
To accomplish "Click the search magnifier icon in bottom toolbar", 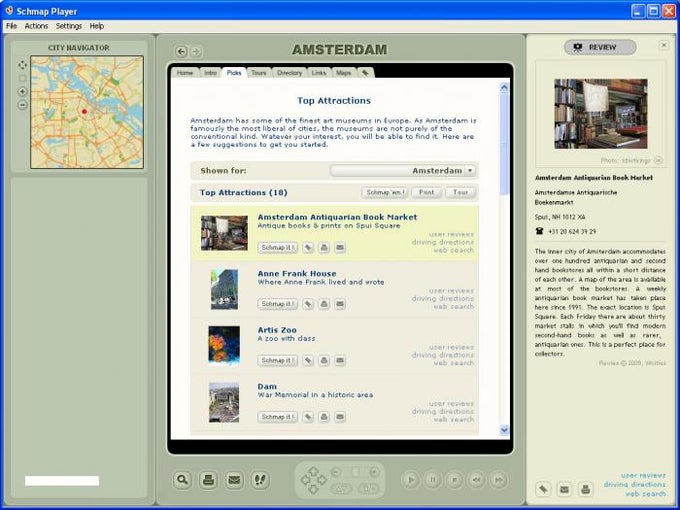I will pos(183,480).
